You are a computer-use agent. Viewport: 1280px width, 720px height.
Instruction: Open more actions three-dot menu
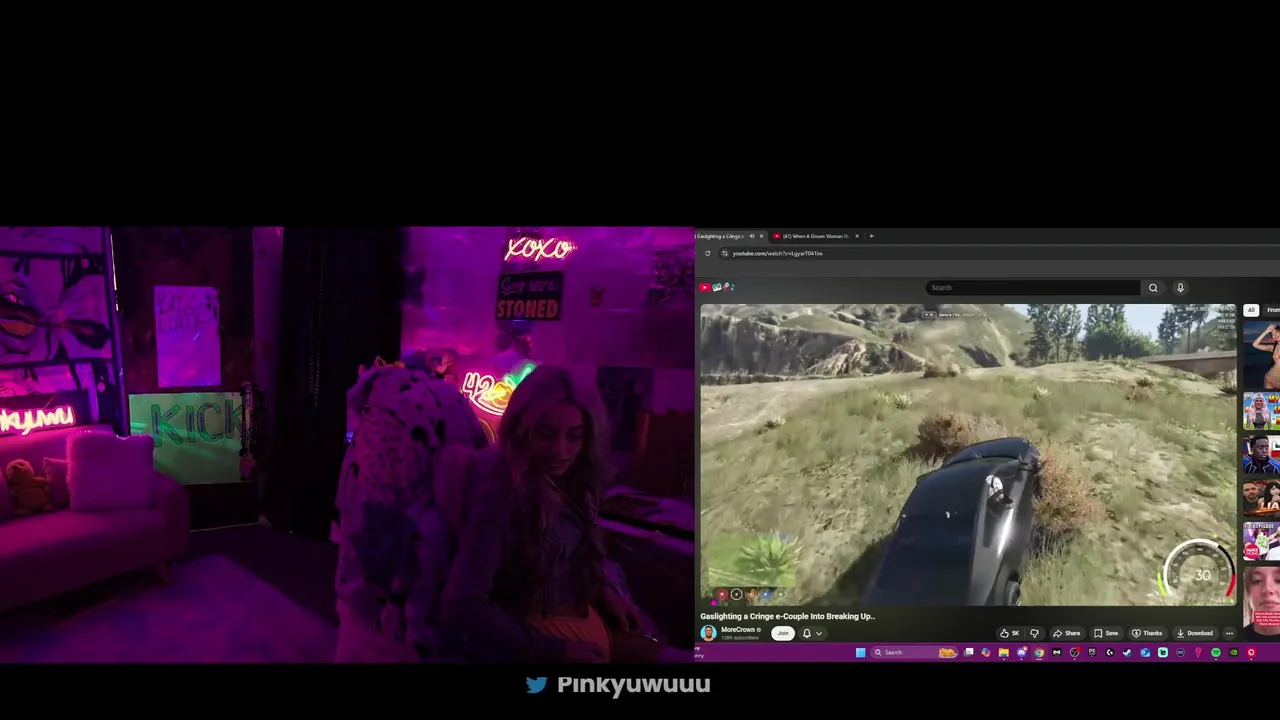pyautogui.click(x=1229, y=633)
